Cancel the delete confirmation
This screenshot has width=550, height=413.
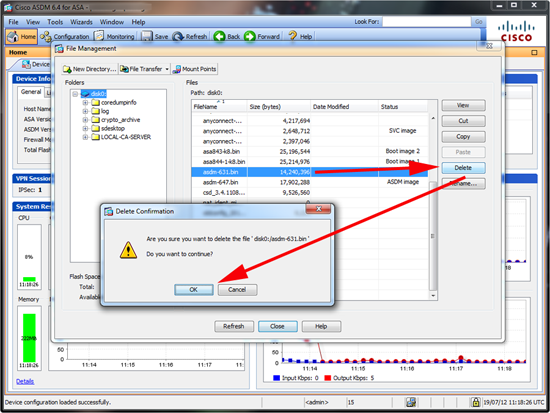point(237,290)
